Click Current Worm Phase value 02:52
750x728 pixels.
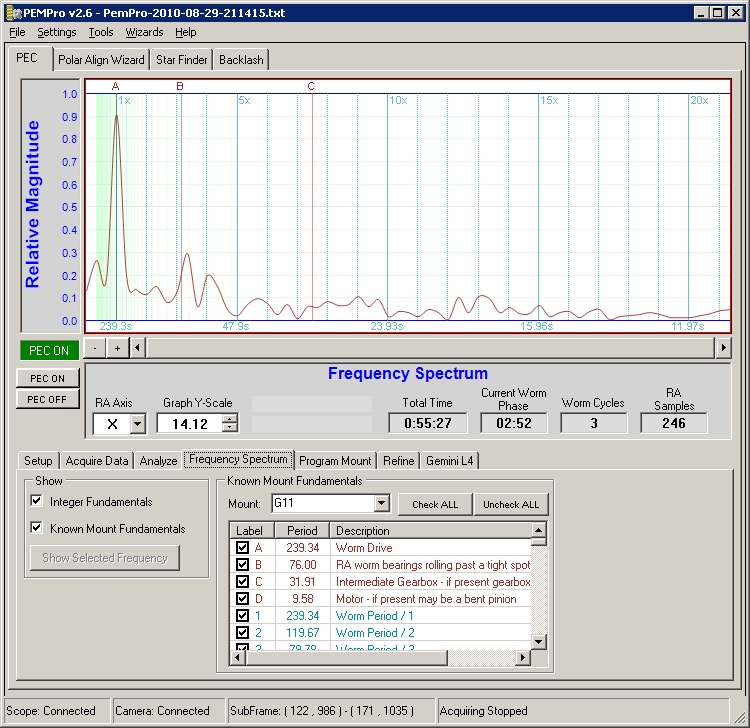(514, 423)
